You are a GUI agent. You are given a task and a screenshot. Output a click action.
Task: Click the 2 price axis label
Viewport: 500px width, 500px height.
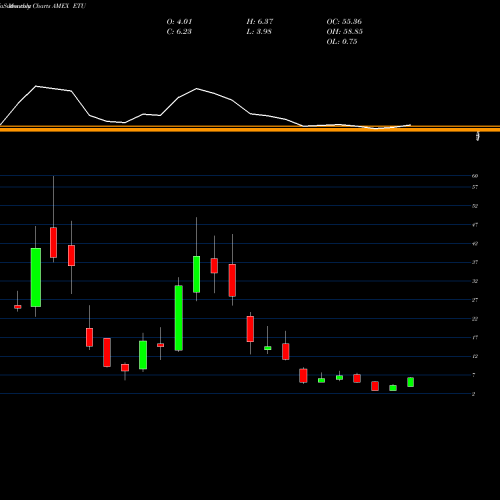(474, 394)
